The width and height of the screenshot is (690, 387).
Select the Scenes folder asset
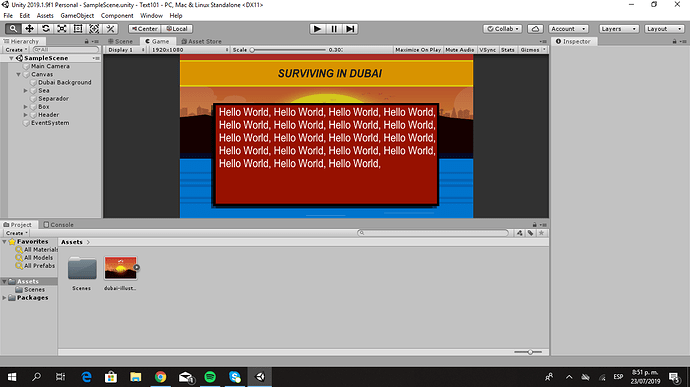tap(82, 268)
